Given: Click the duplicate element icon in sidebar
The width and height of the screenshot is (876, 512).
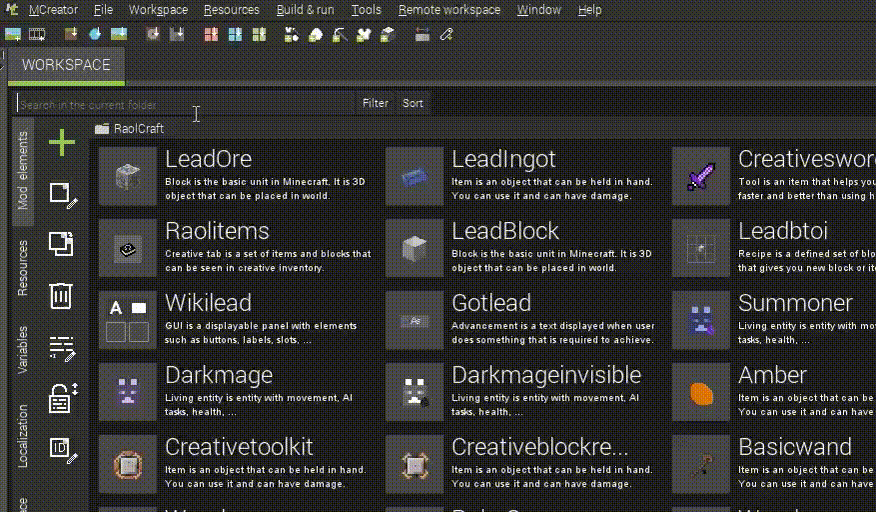Looking at the screenshot, I should (x=61, y=244).
